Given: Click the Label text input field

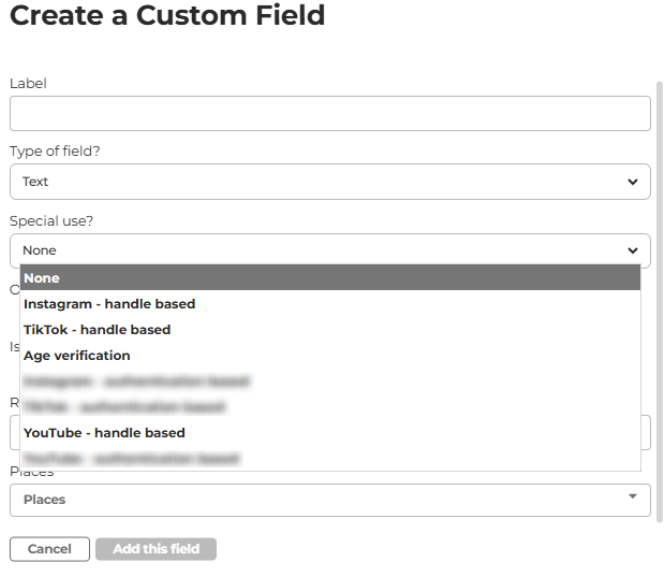Looking at the screenshot, I should [x=330, y=114].
